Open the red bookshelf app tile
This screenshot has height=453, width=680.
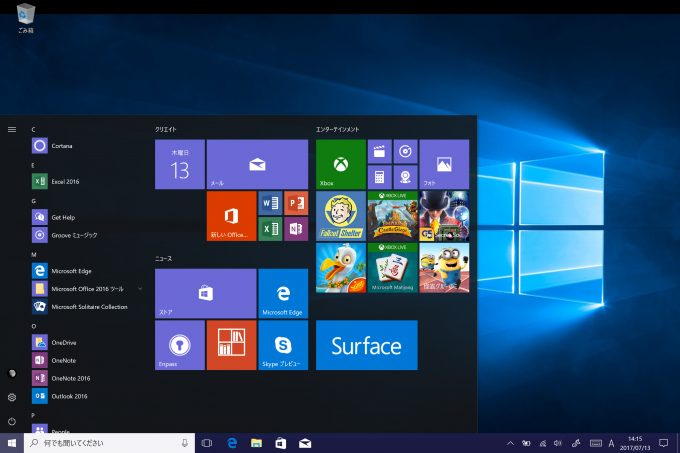point(231,345)
